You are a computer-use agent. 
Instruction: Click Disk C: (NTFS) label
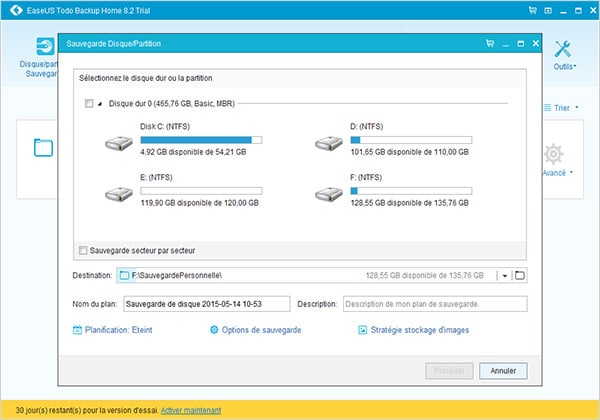[x=165, y=126]
